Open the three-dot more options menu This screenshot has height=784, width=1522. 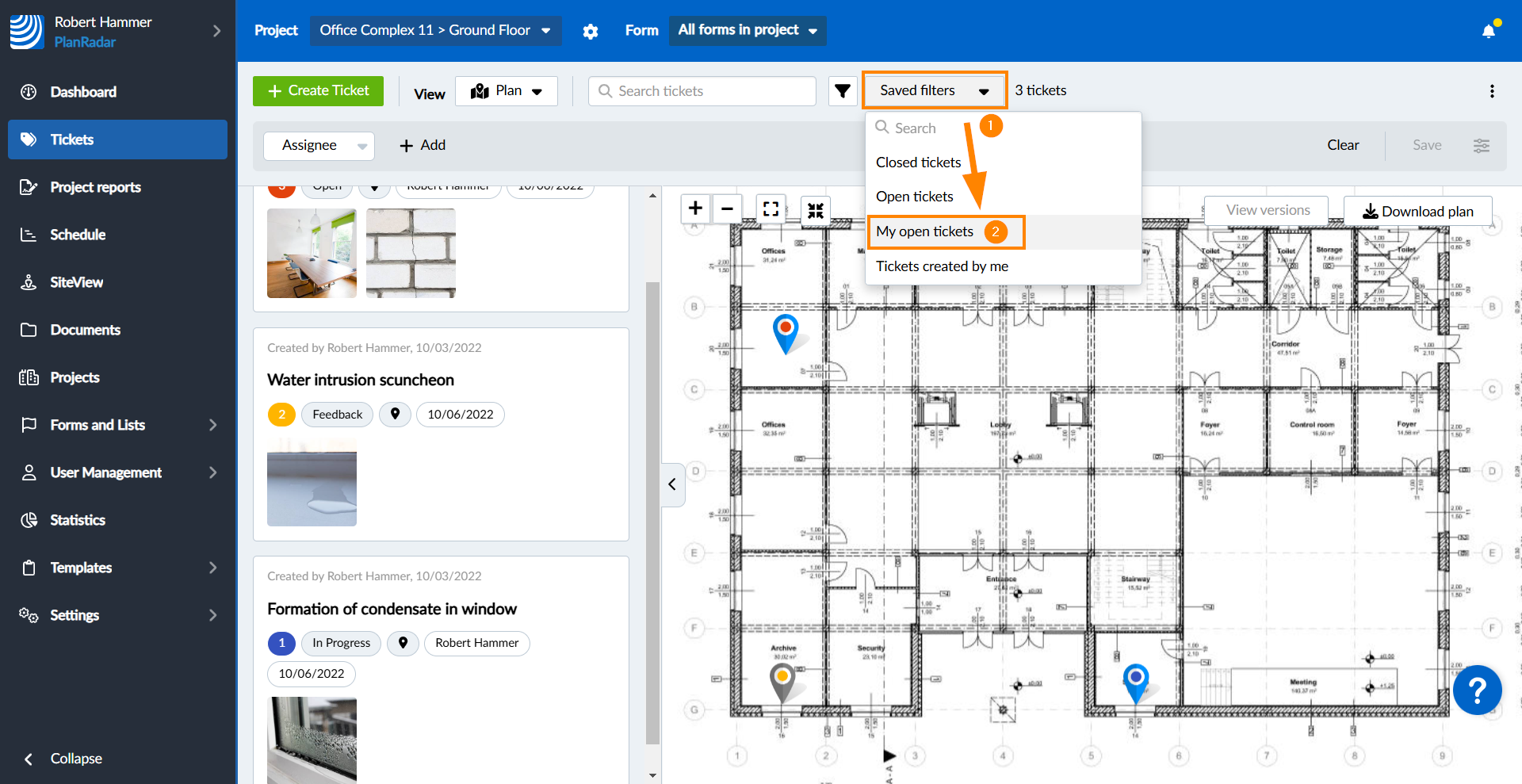tap(1492, 91)
